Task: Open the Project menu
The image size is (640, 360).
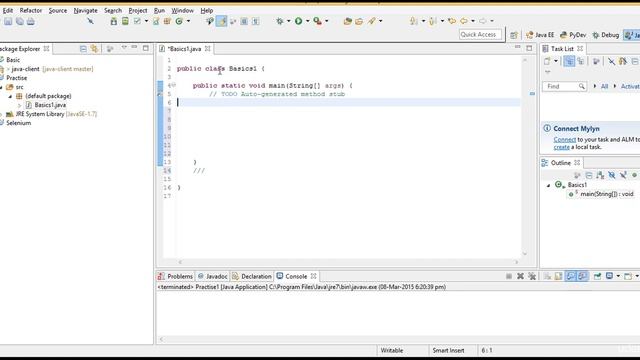Action: (138, 10)
